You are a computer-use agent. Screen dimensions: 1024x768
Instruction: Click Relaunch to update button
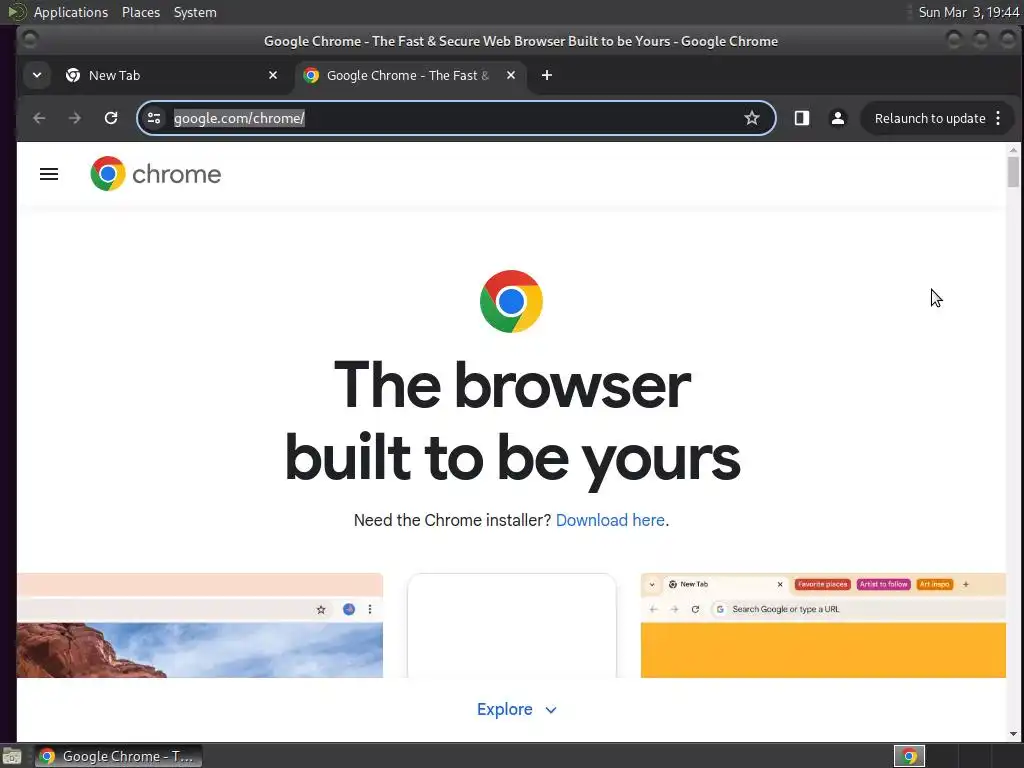[929, 118]
